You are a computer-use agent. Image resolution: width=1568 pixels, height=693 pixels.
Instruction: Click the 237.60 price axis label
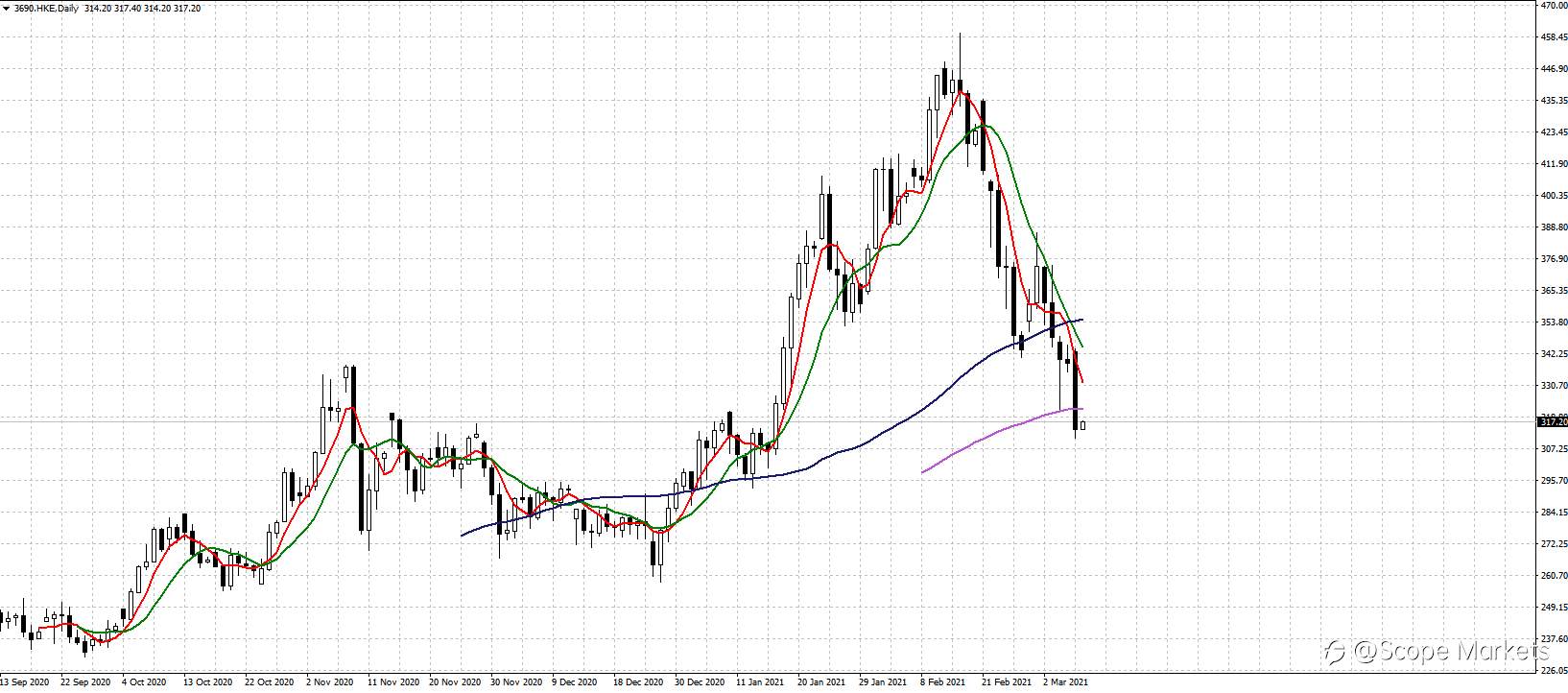1553,639
